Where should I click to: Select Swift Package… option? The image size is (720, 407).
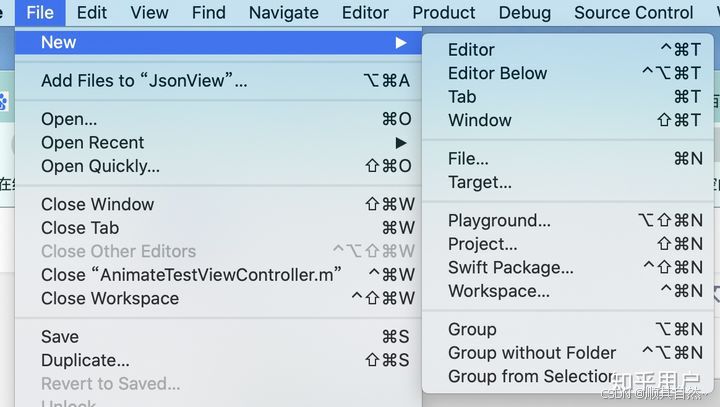[x=568, y=267]
